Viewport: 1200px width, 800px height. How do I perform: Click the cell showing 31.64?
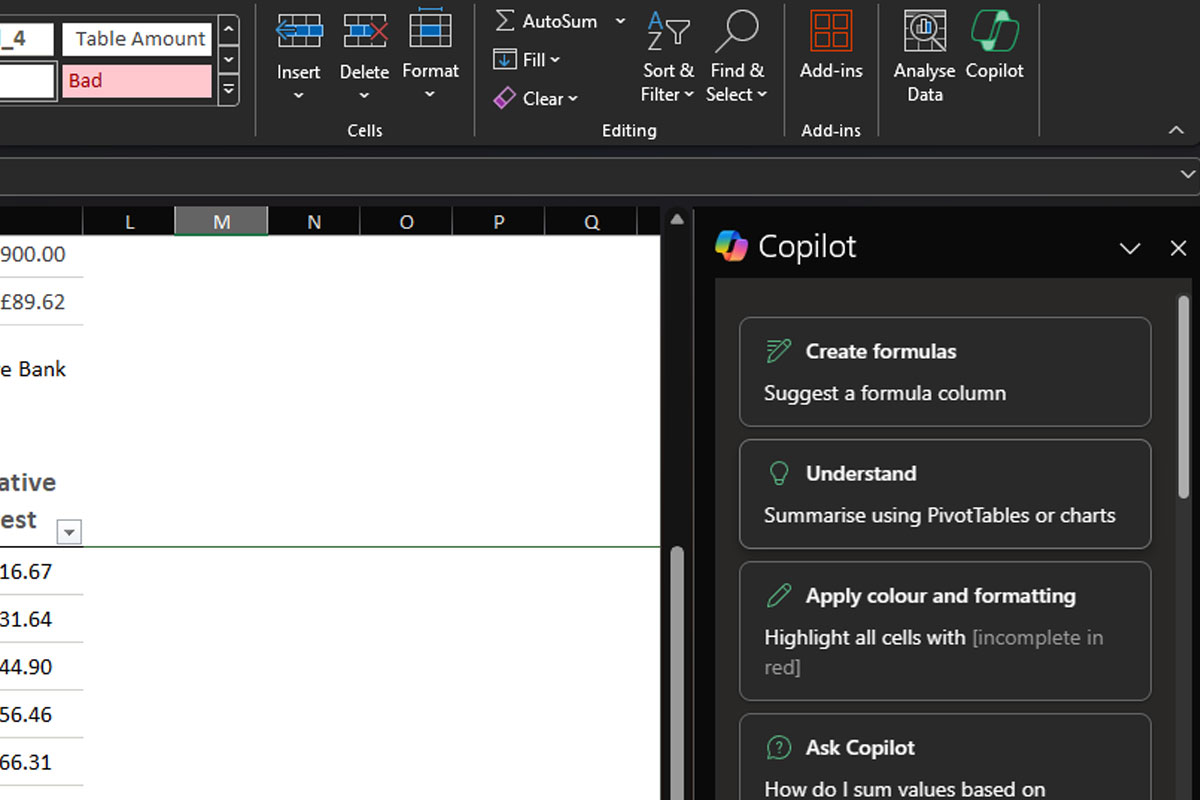(41, 620)
